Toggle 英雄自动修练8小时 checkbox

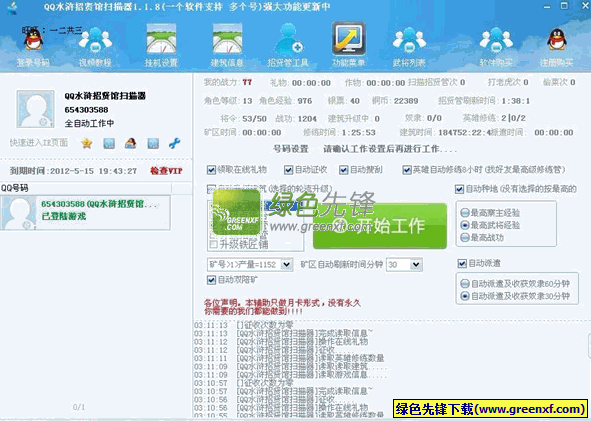[407, 170]
